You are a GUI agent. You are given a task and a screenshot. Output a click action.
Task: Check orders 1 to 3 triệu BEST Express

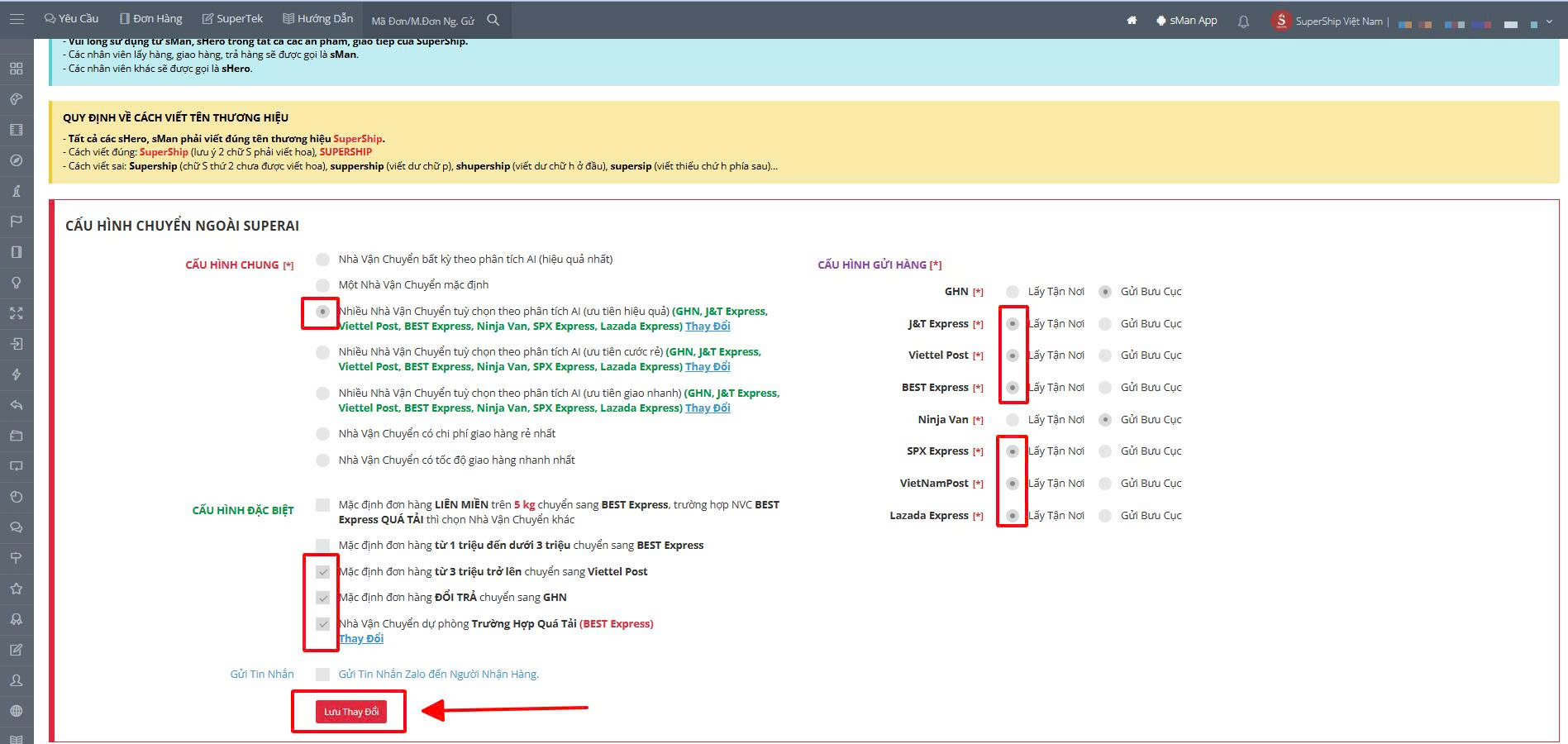[x=323, y=546]
